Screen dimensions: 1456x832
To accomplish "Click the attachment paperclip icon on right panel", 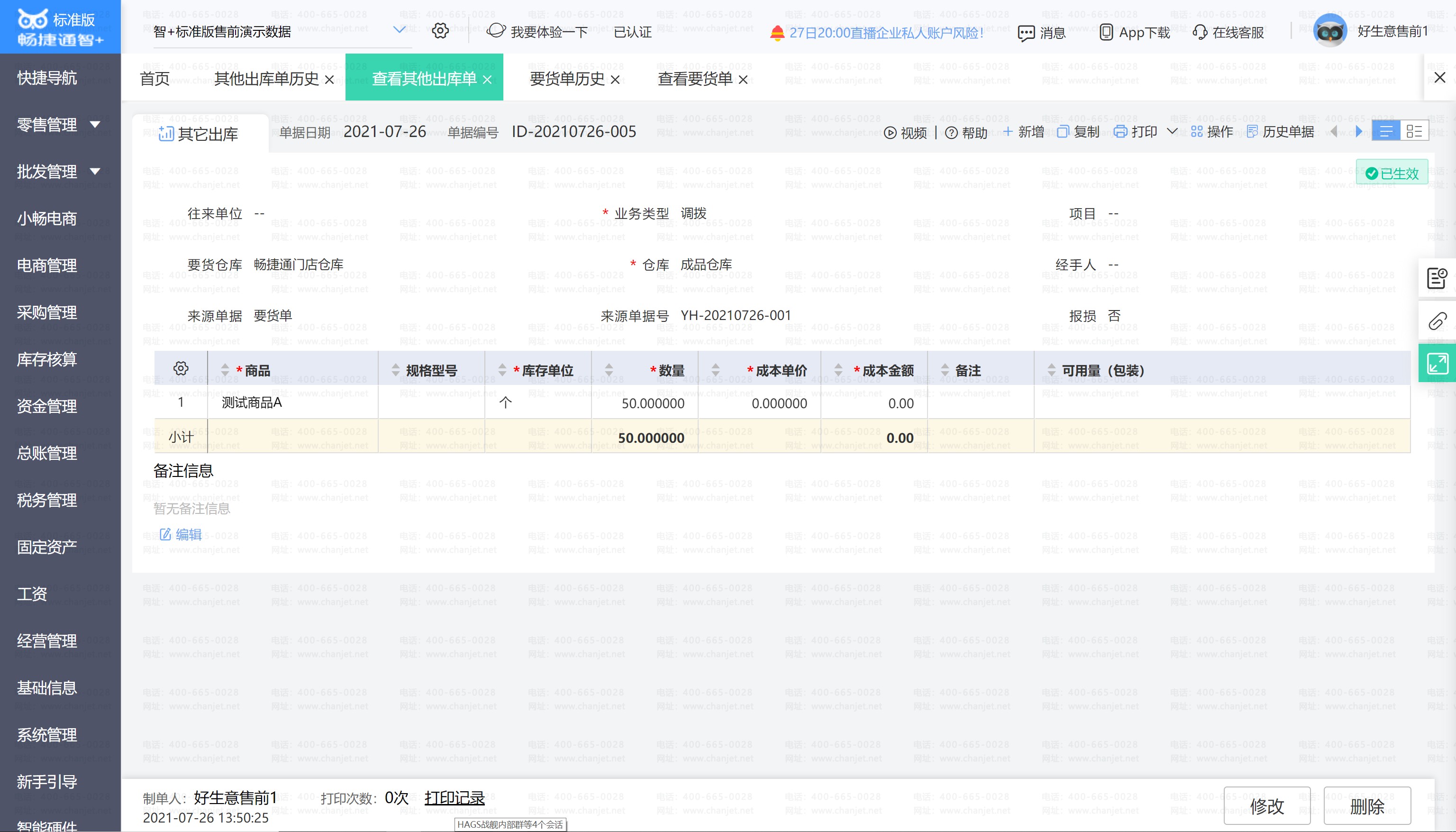I will [x=1437, y=321].
